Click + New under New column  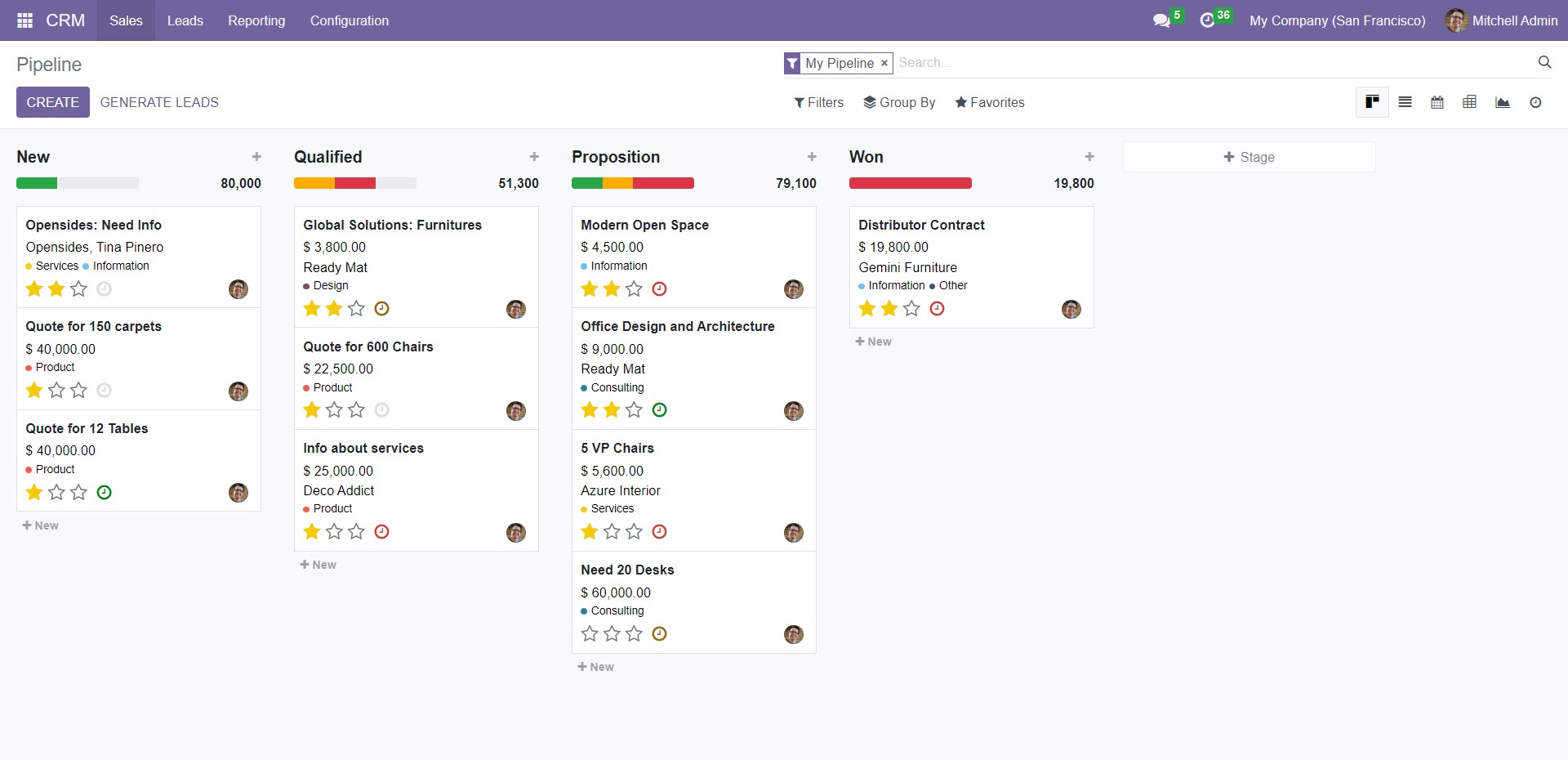(x=41, y=525)
